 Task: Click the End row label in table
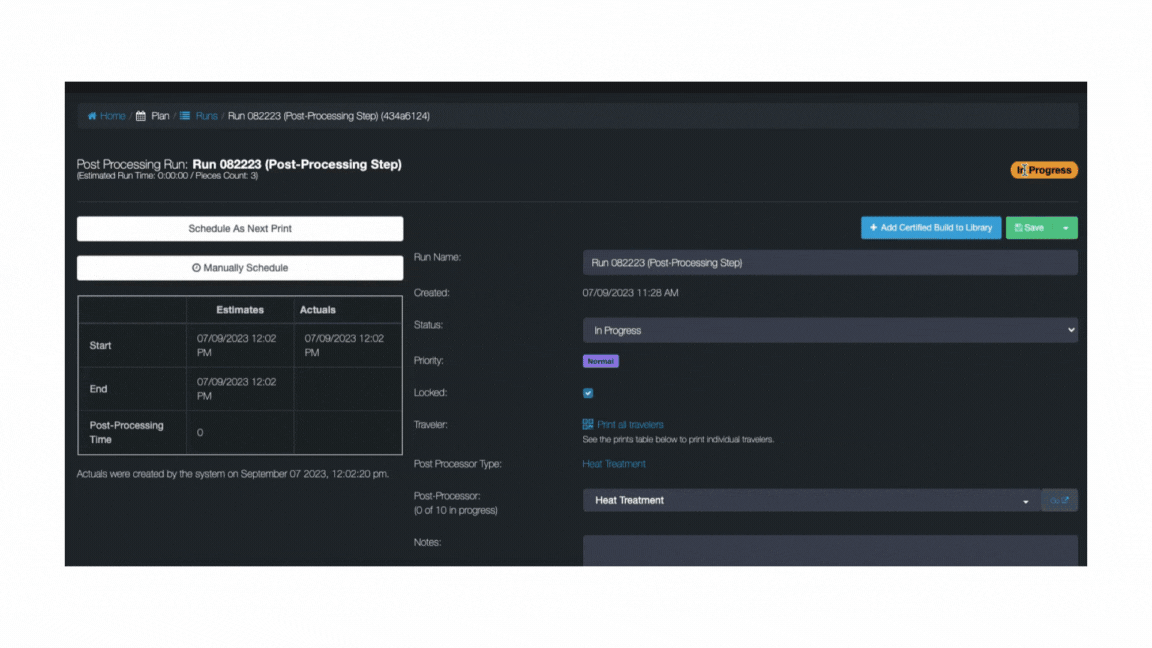[98, 389]
